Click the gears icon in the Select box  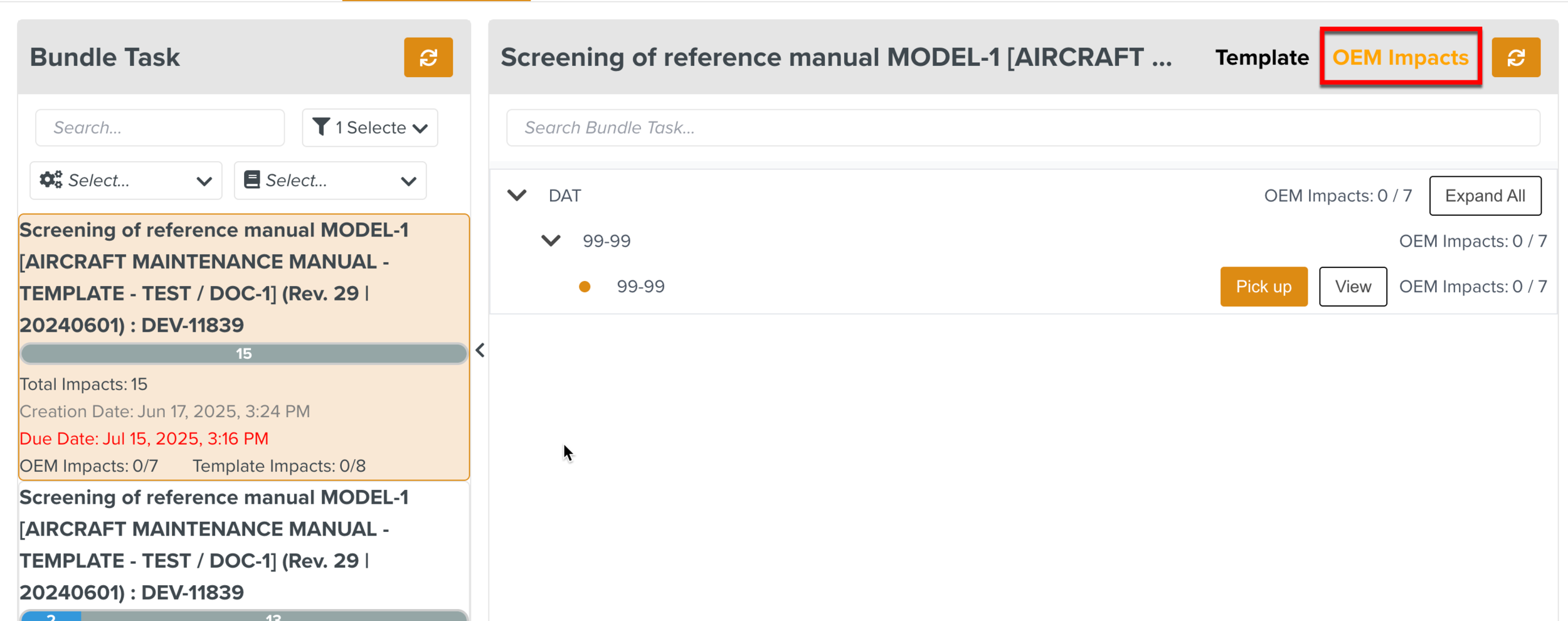tap(53, 181)
